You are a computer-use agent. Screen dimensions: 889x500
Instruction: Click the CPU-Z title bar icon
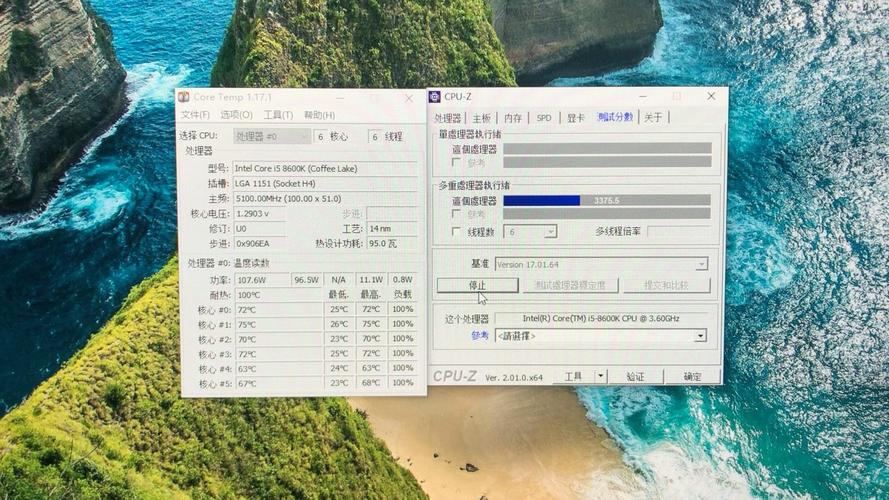pos(435,97)
